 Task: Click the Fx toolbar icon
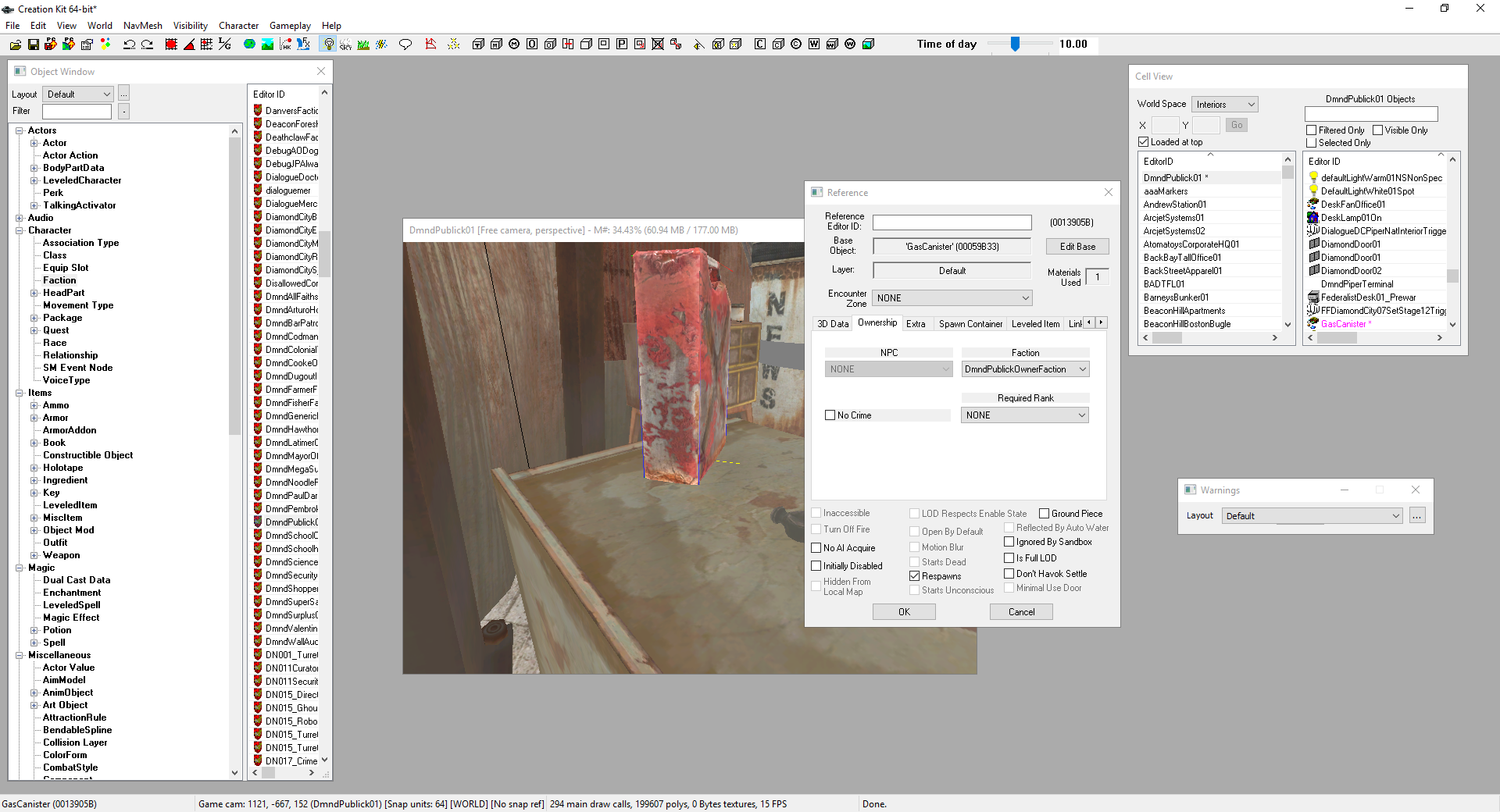click(303, 45)
